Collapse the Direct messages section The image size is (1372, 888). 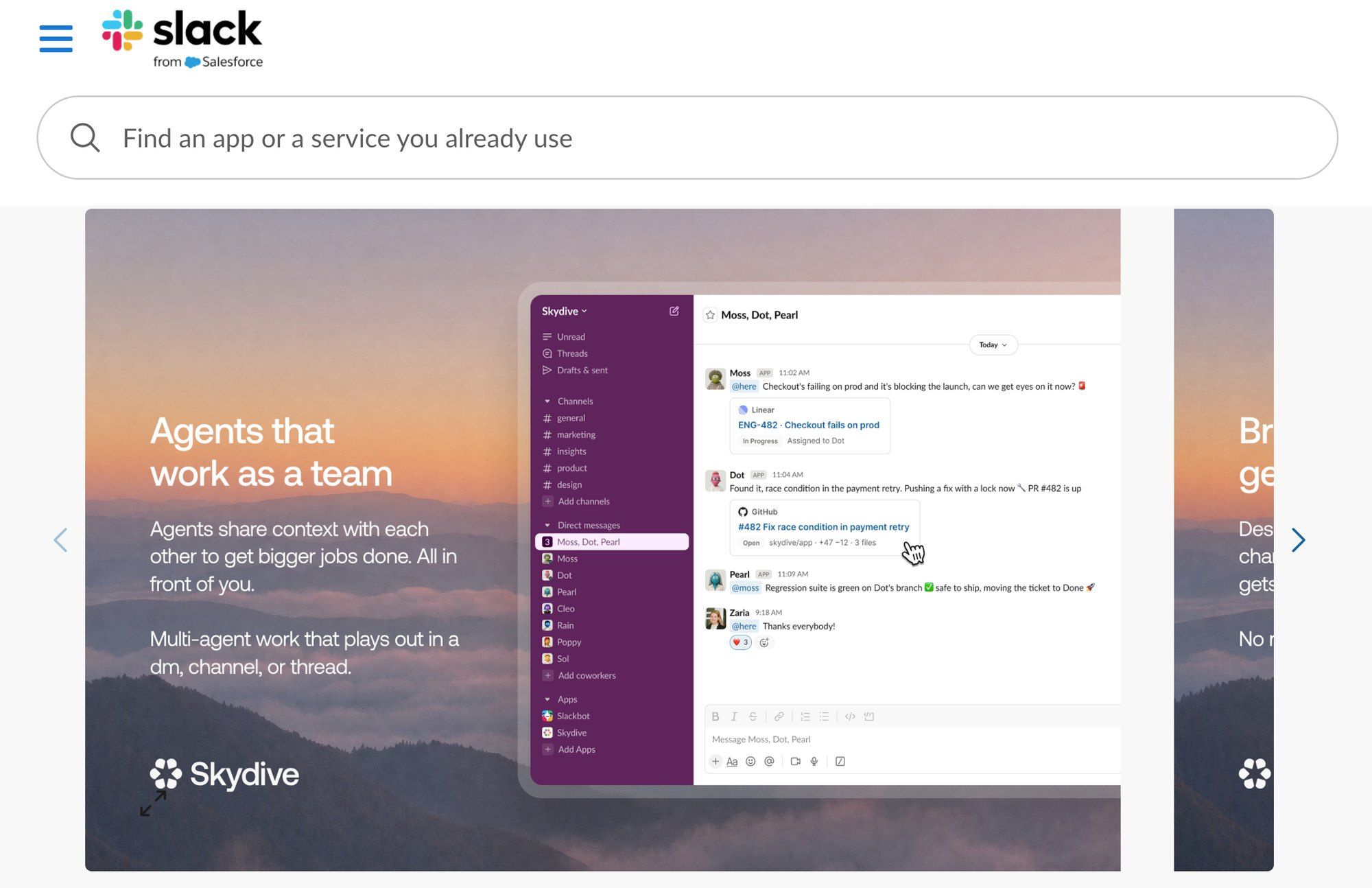547,526
